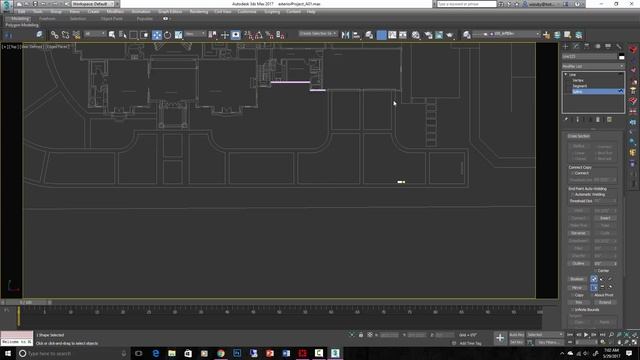The width and height of the screenshot is (640, 360).
Task: Open the Create Selection Set dropdown
Action: click(x=318, y=33)
